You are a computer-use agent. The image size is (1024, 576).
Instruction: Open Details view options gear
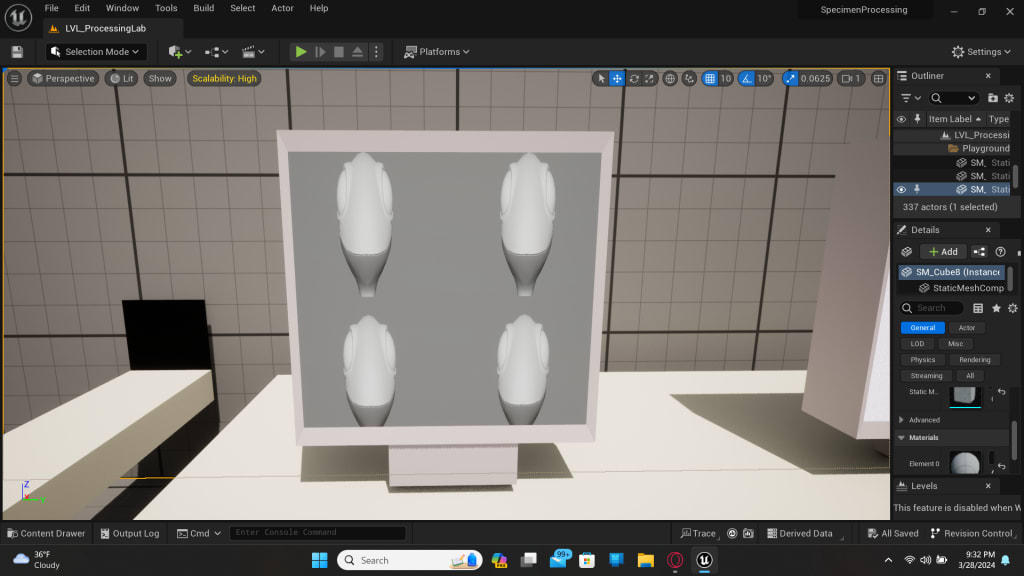1012,308
